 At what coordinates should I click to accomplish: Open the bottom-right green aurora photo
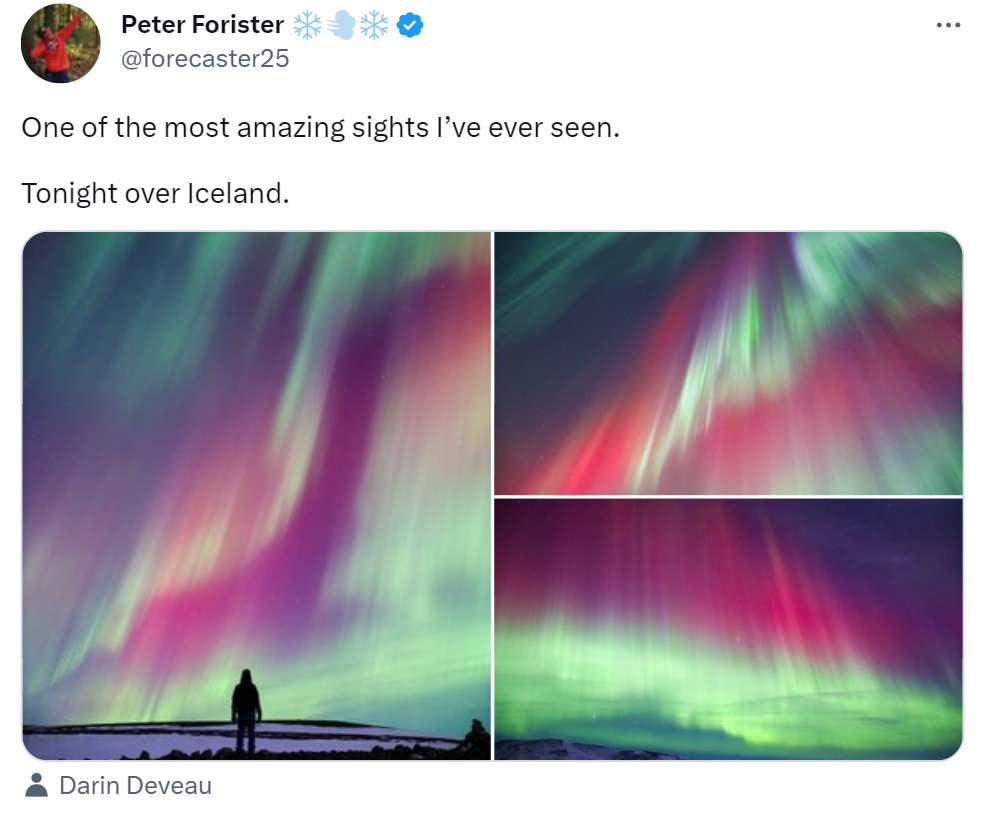(x=728, y=629)
